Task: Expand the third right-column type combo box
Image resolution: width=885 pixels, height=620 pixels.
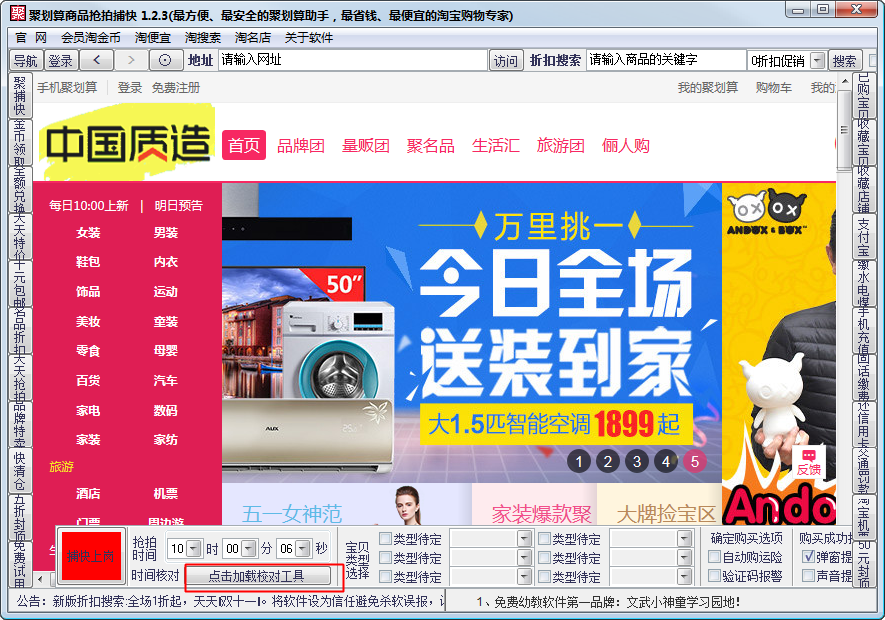Action: [x=684, y=577]
